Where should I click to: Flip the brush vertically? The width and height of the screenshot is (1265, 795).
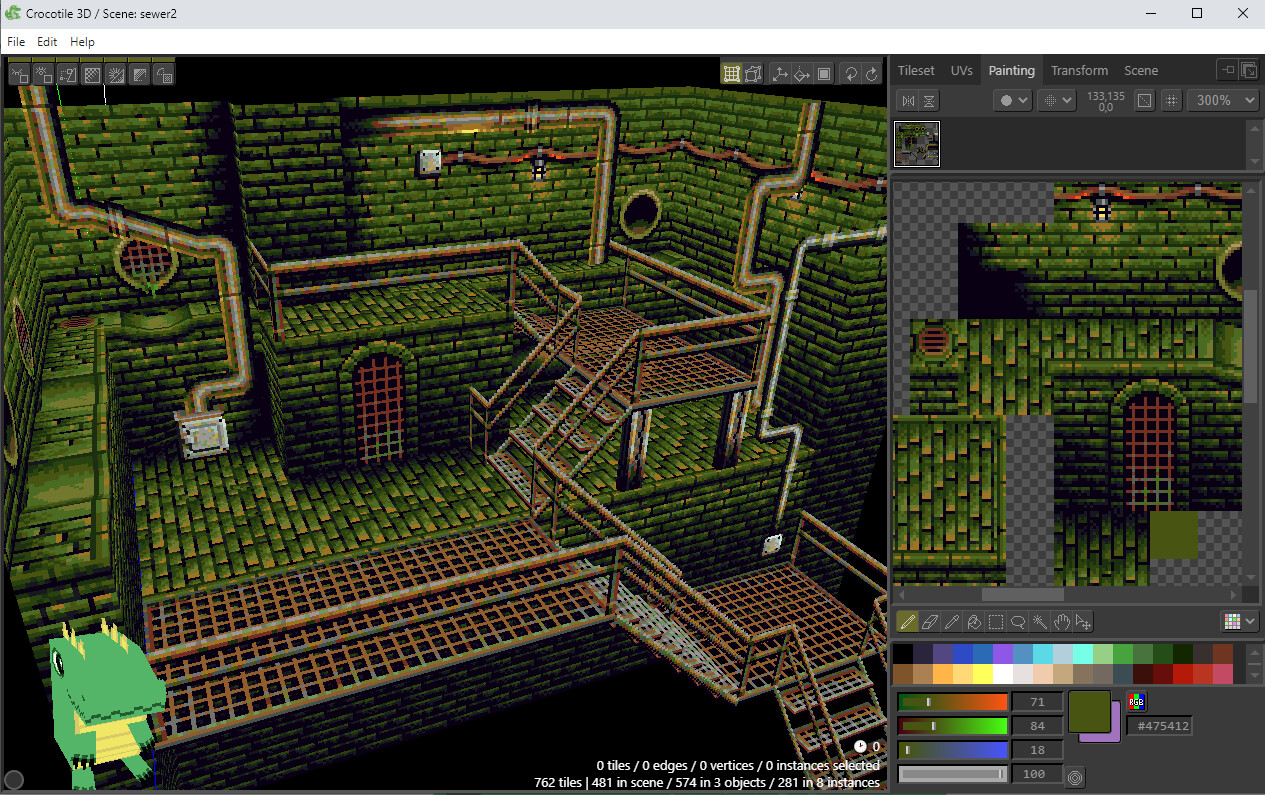931,100
